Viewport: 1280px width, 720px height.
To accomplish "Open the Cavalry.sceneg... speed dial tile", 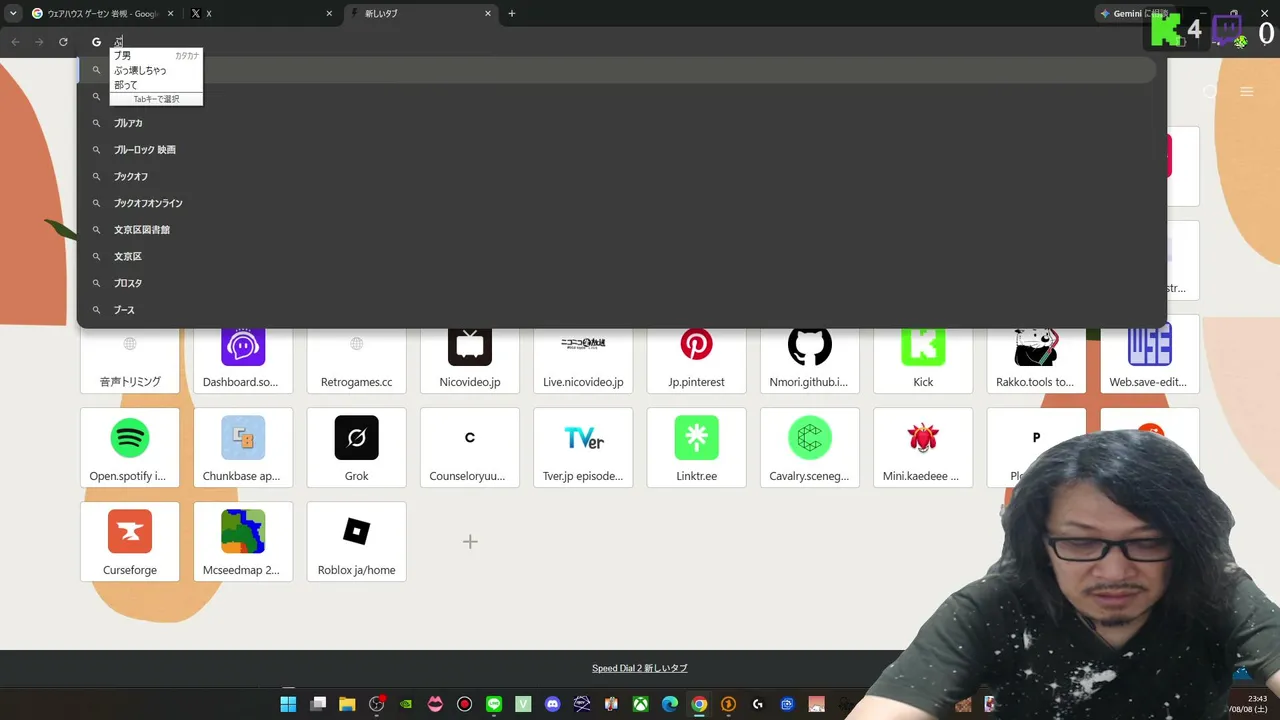I will tap(810, 448).
